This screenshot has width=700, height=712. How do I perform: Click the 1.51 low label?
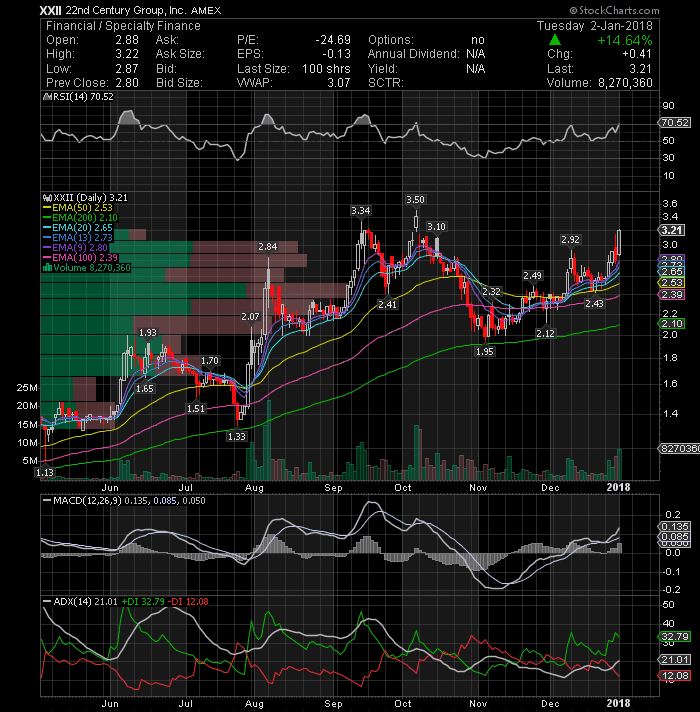196,409
